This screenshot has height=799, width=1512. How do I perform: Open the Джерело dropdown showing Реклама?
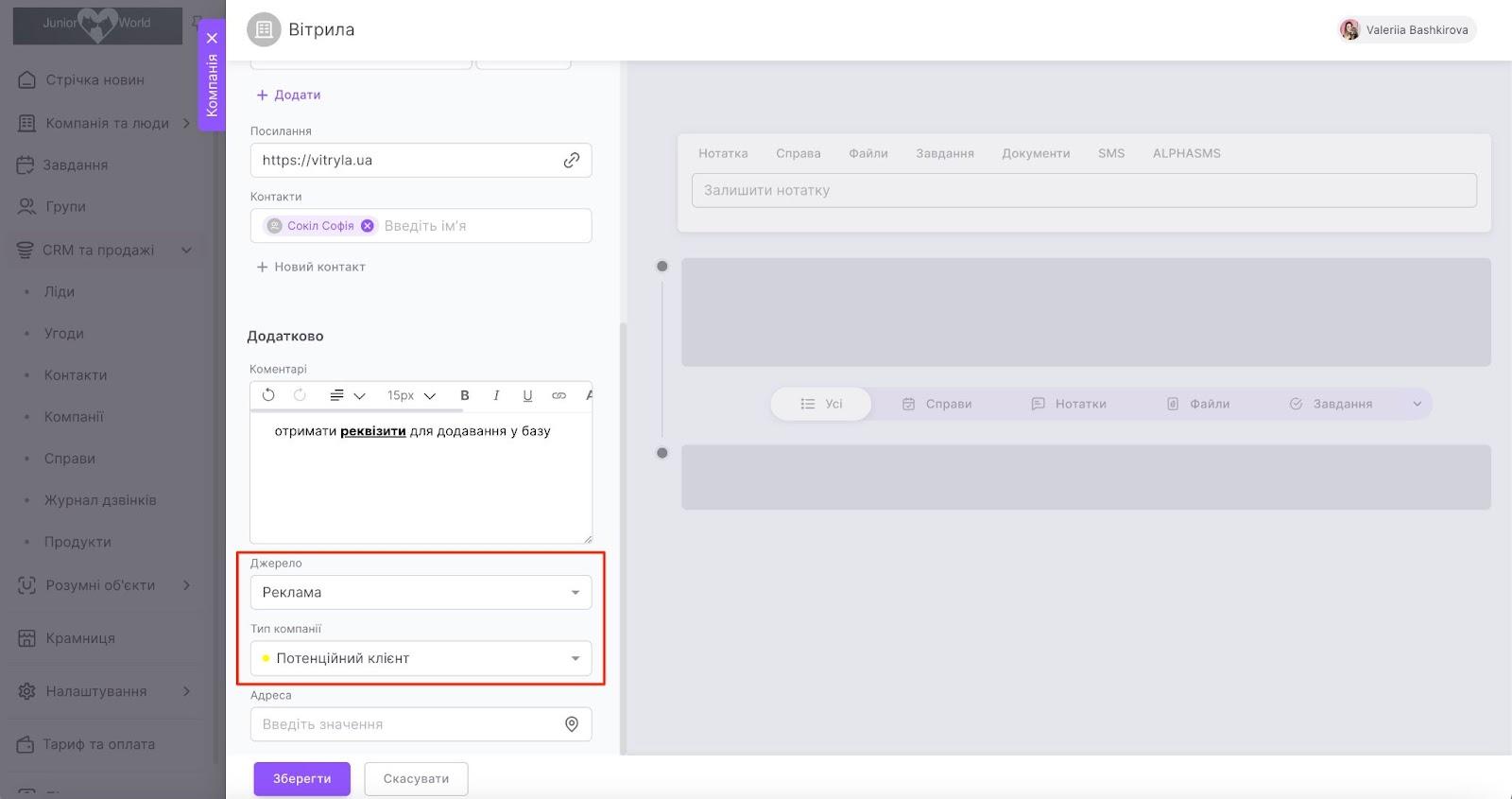click(421, 593)
